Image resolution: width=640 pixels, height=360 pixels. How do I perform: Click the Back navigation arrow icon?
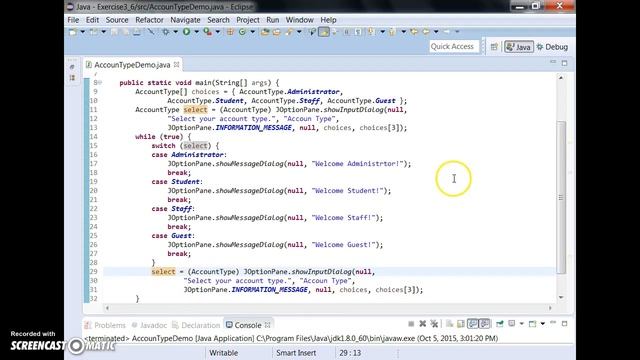(x=426, y=31)
